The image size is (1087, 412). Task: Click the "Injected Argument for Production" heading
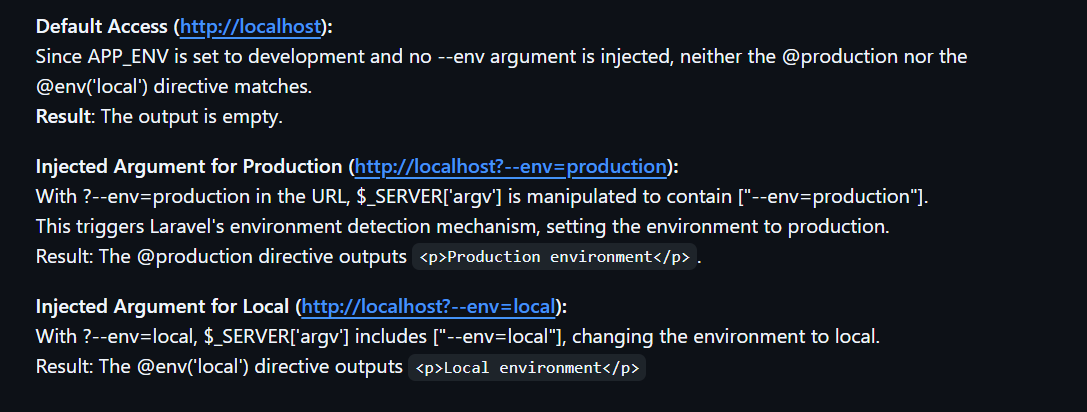pyautogui.click(x=189, y=167)
